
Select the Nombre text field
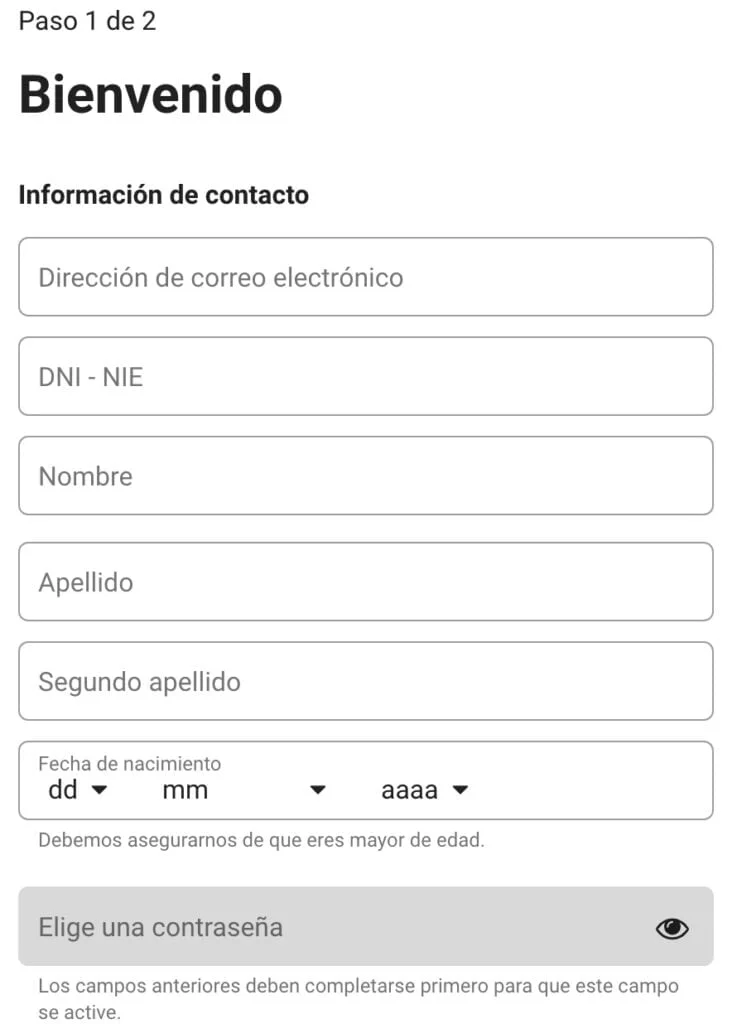click(365, 476)
